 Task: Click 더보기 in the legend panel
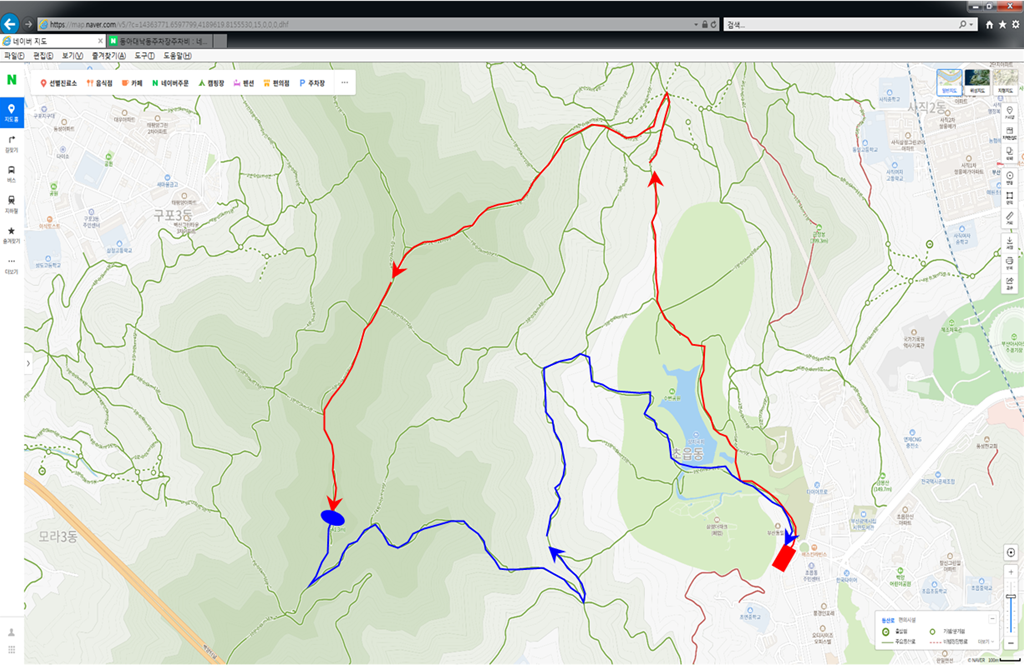click(x=985, y=642)
